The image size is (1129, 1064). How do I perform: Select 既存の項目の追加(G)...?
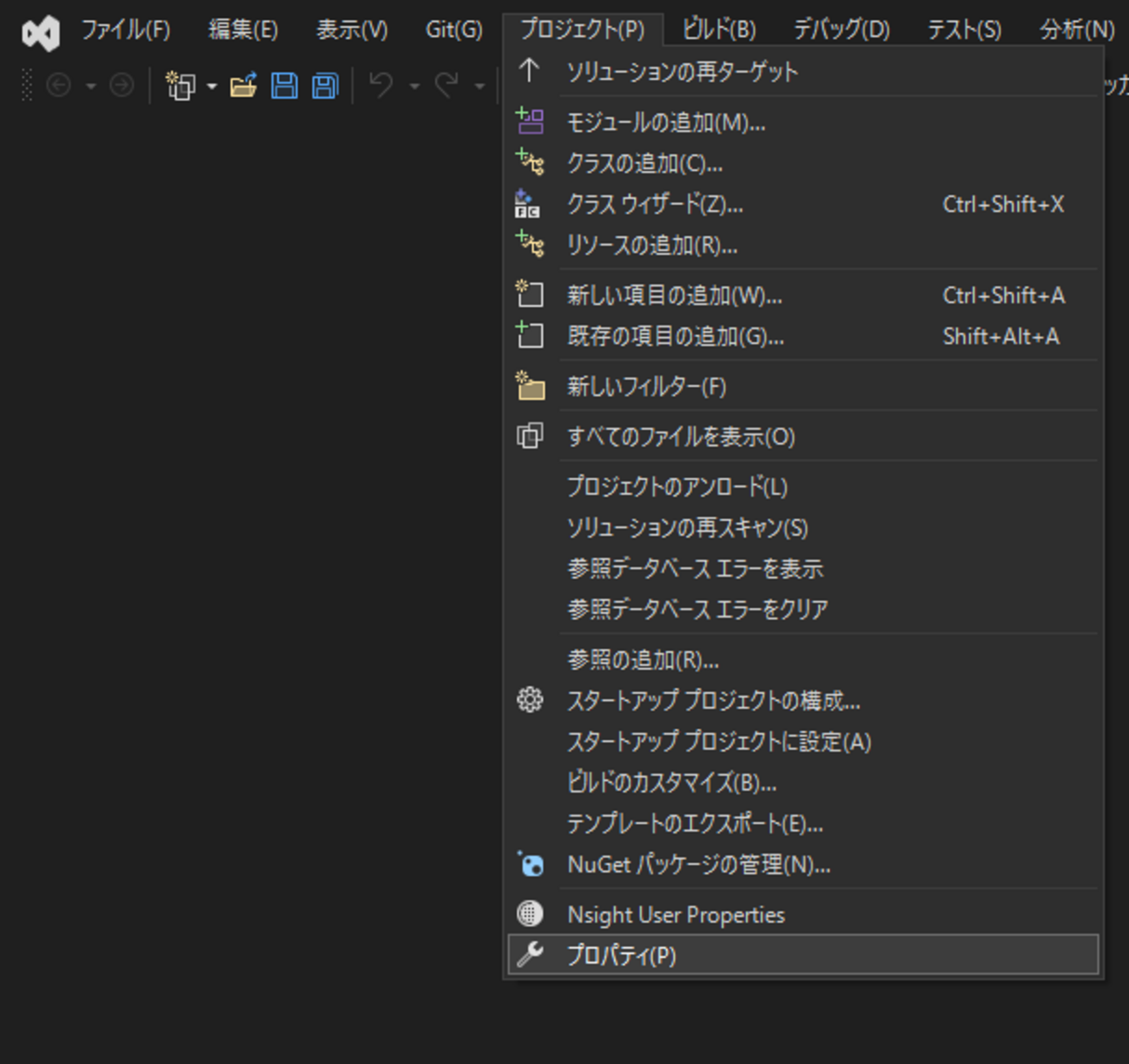803,335
